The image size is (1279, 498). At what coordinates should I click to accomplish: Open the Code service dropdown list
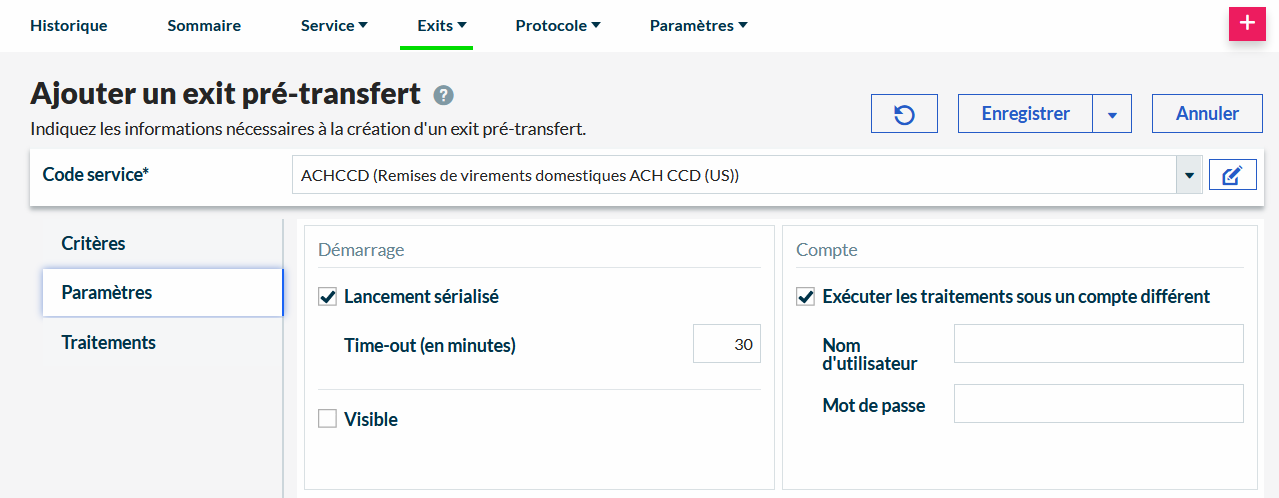click(x=1189, y=176)
